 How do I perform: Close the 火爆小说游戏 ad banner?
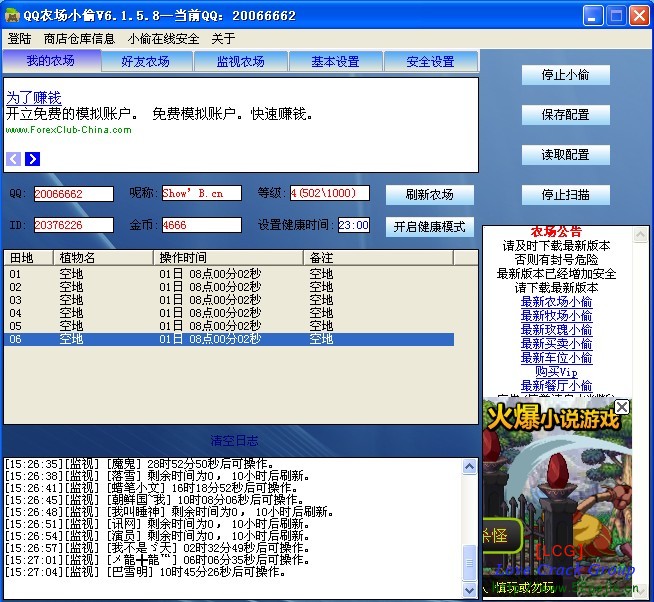point(622,407)
